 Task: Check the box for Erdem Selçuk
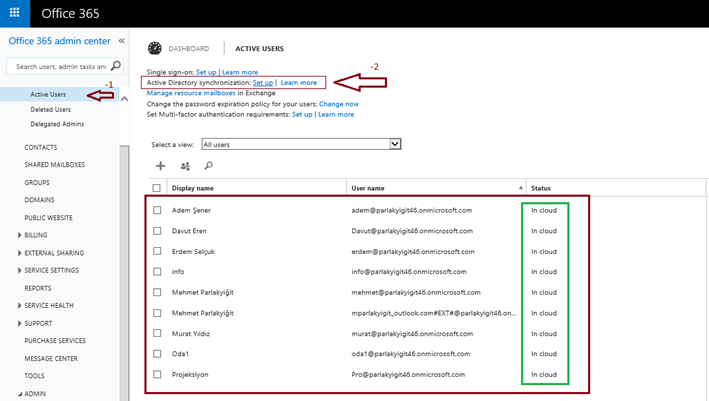tap(157, 251)
